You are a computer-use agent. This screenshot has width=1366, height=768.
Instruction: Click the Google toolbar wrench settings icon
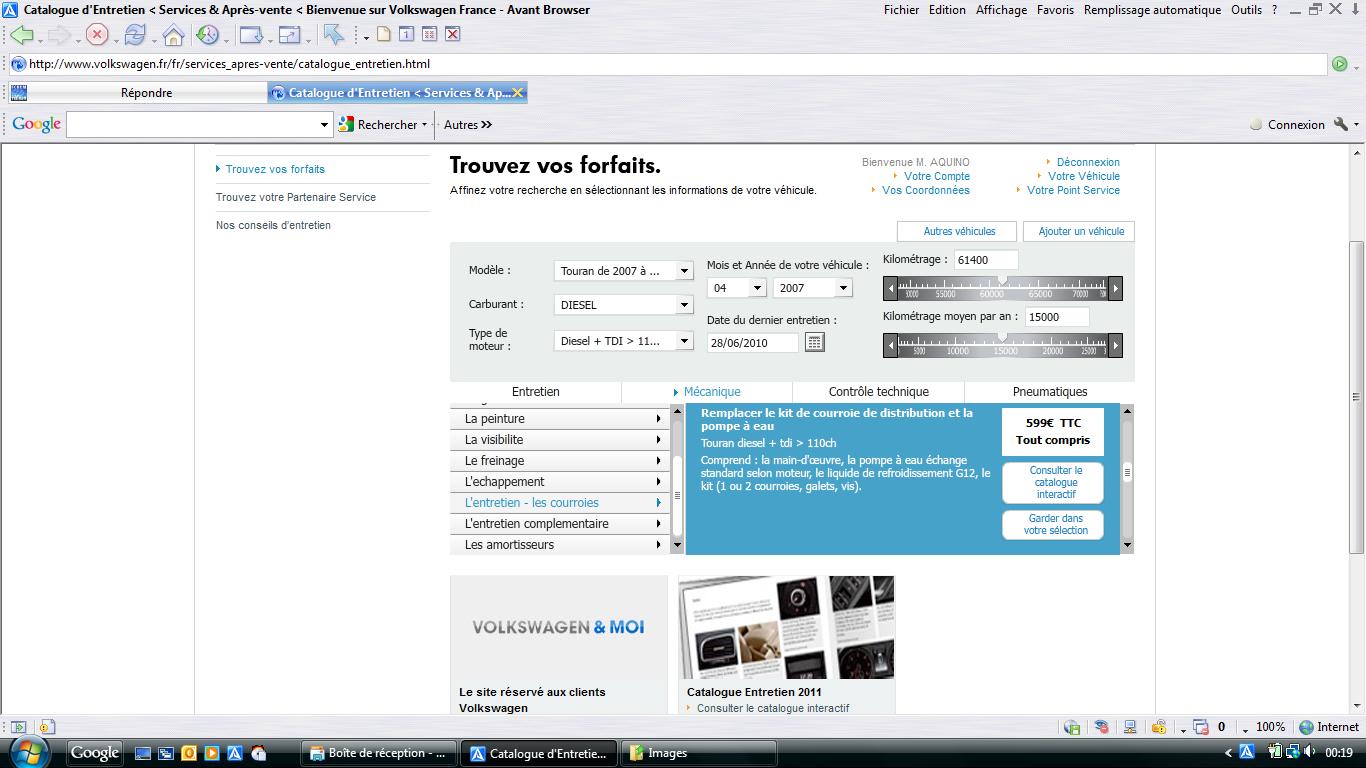[1340, 125]
